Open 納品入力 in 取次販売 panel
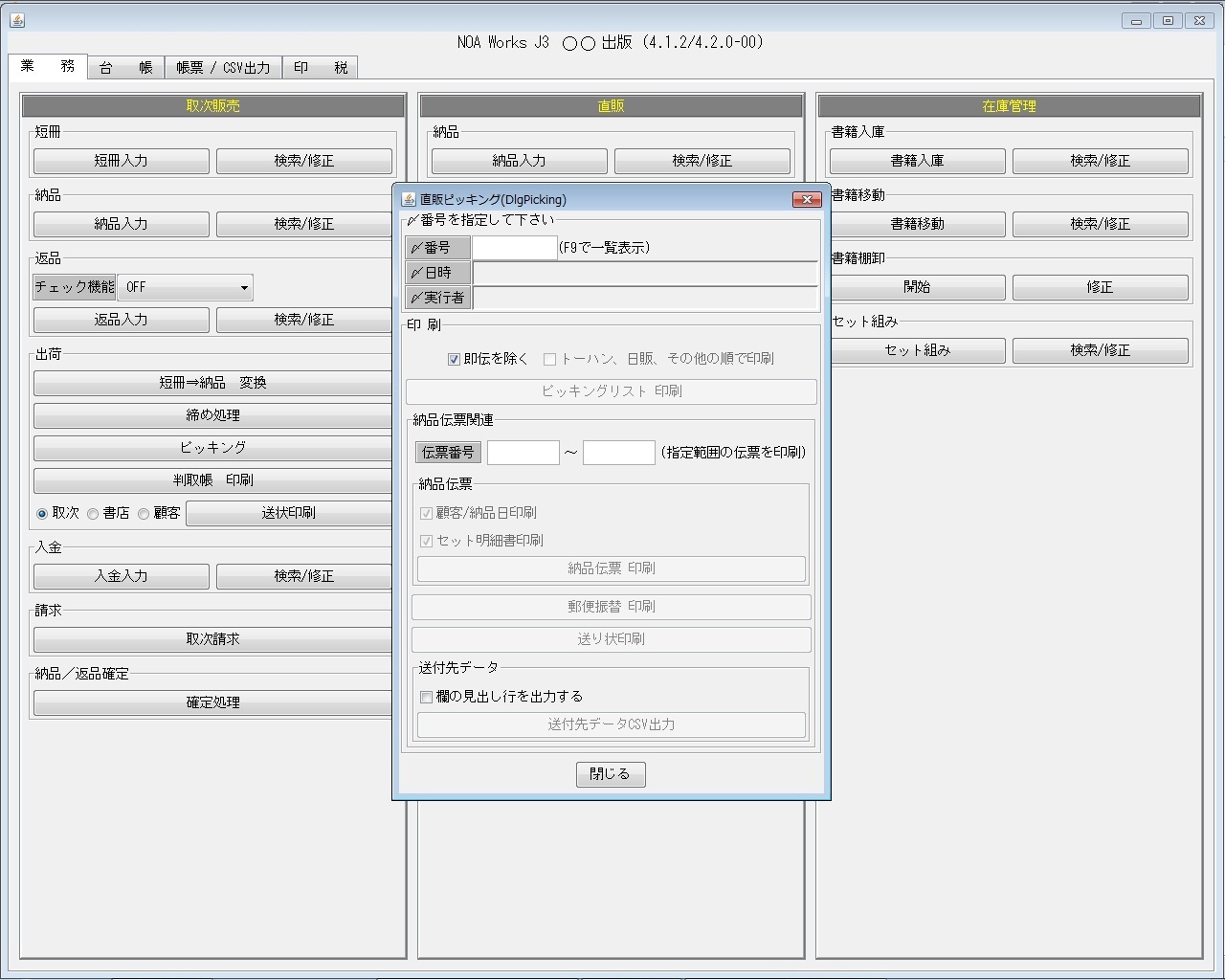 point(122,224)
